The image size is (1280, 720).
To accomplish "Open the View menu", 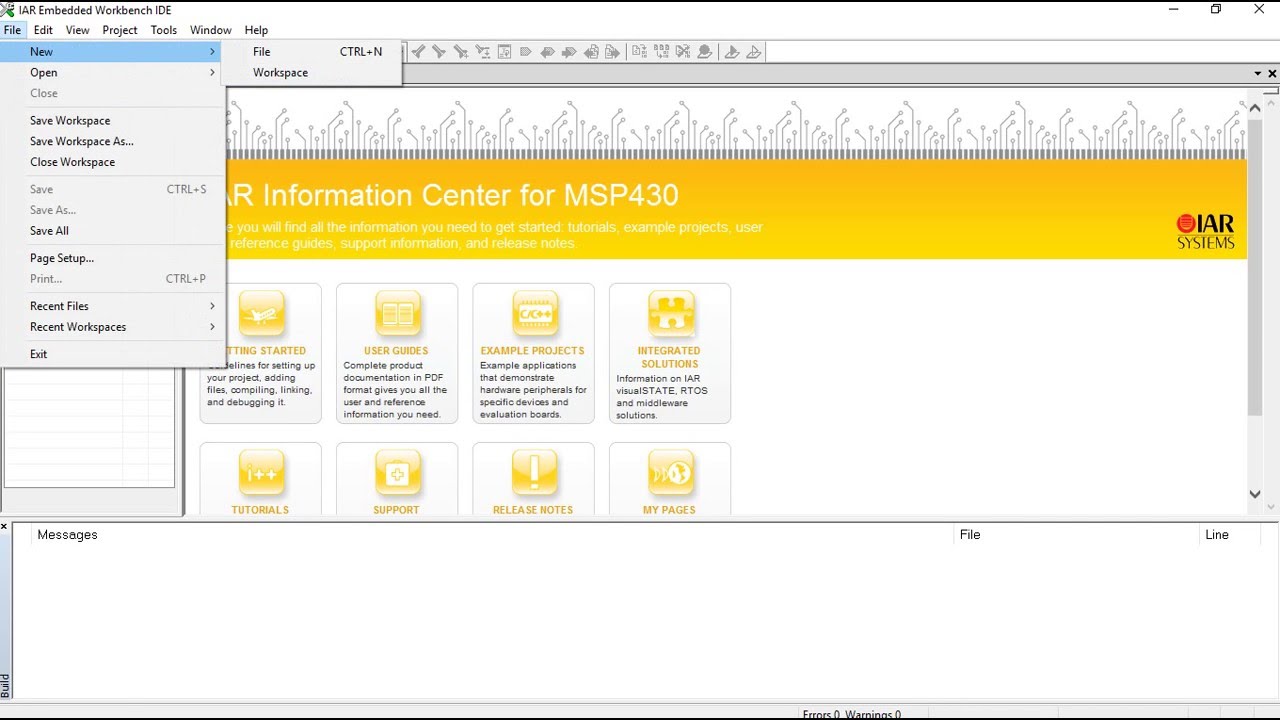I will tap(77, 30).
